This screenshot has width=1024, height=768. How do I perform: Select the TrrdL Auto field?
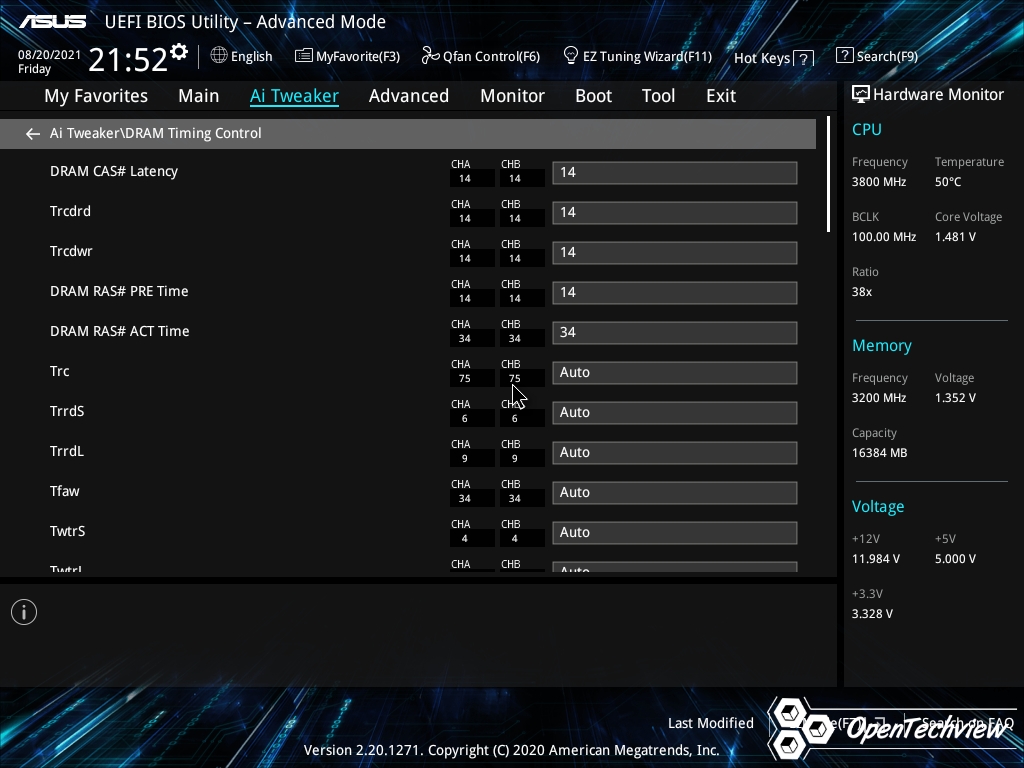point(675,453)
